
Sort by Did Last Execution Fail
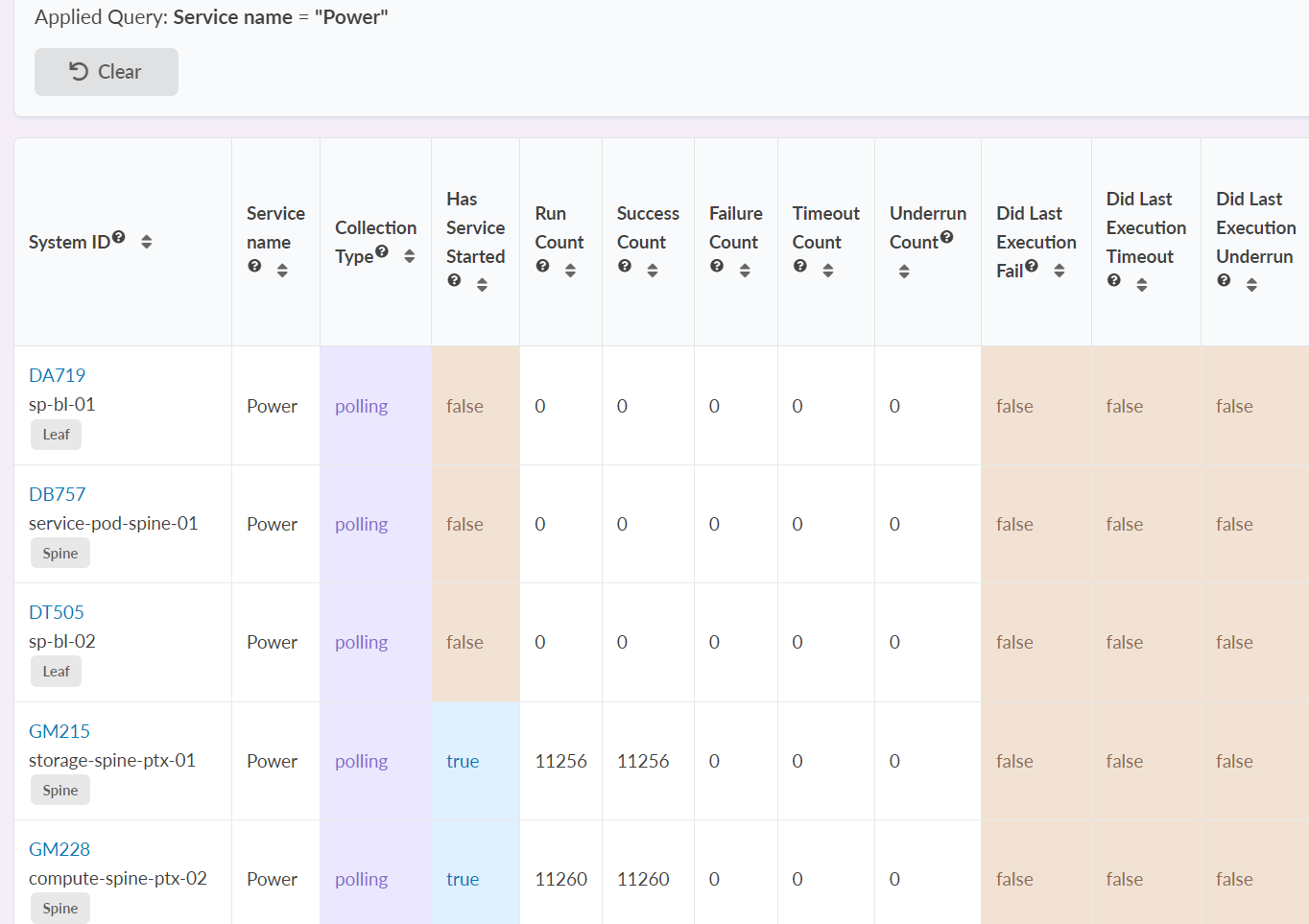(1059, 271)
